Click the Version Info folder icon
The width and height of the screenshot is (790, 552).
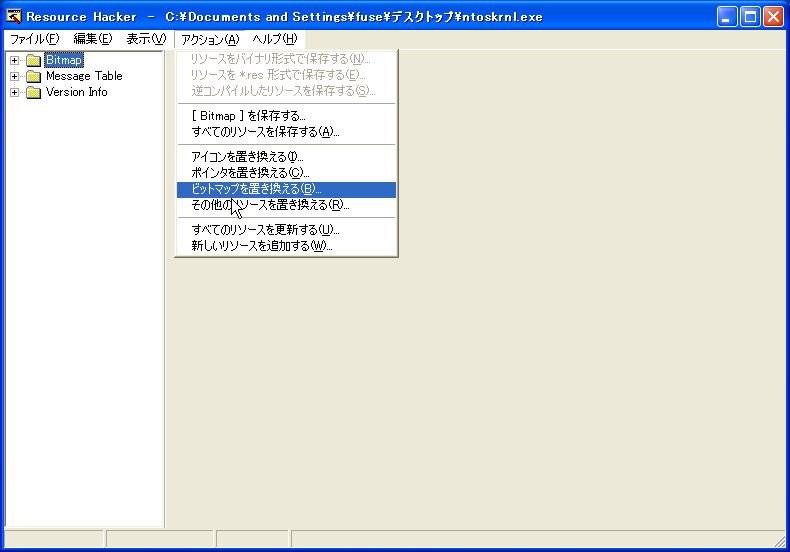coord(33,93)
